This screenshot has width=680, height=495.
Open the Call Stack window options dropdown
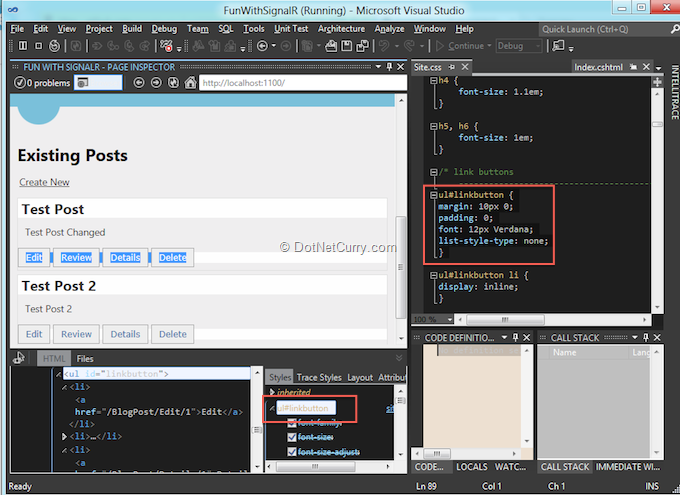pyautogui.click(x=635, y=337)
